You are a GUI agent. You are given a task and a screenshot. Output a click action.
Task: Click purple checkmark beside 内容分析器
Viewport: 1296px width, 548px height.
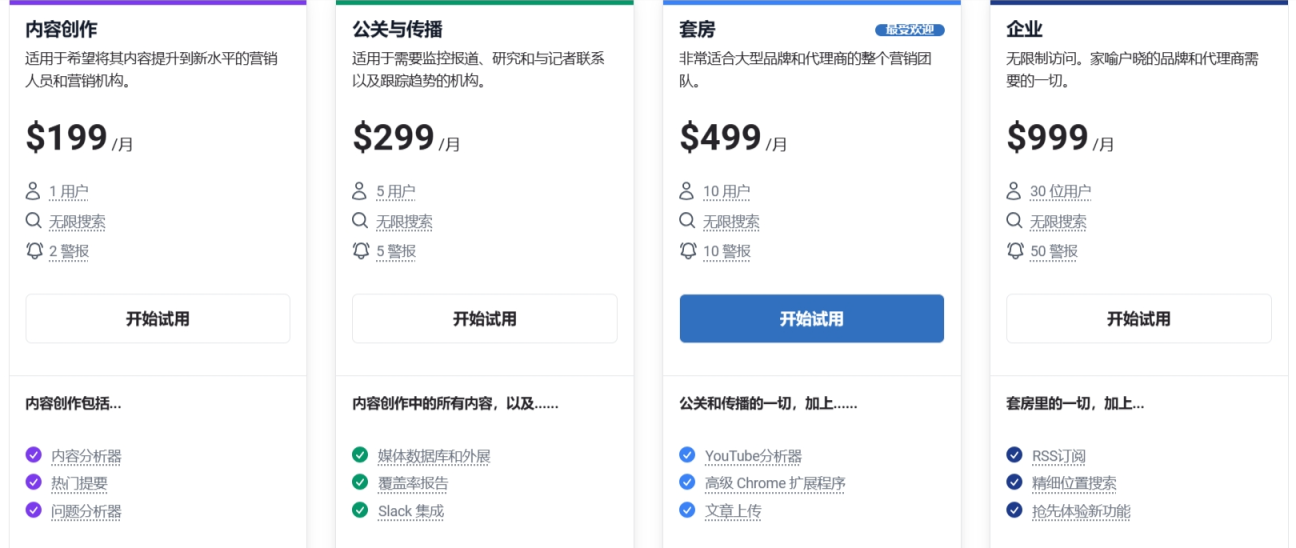click(34, 455)
